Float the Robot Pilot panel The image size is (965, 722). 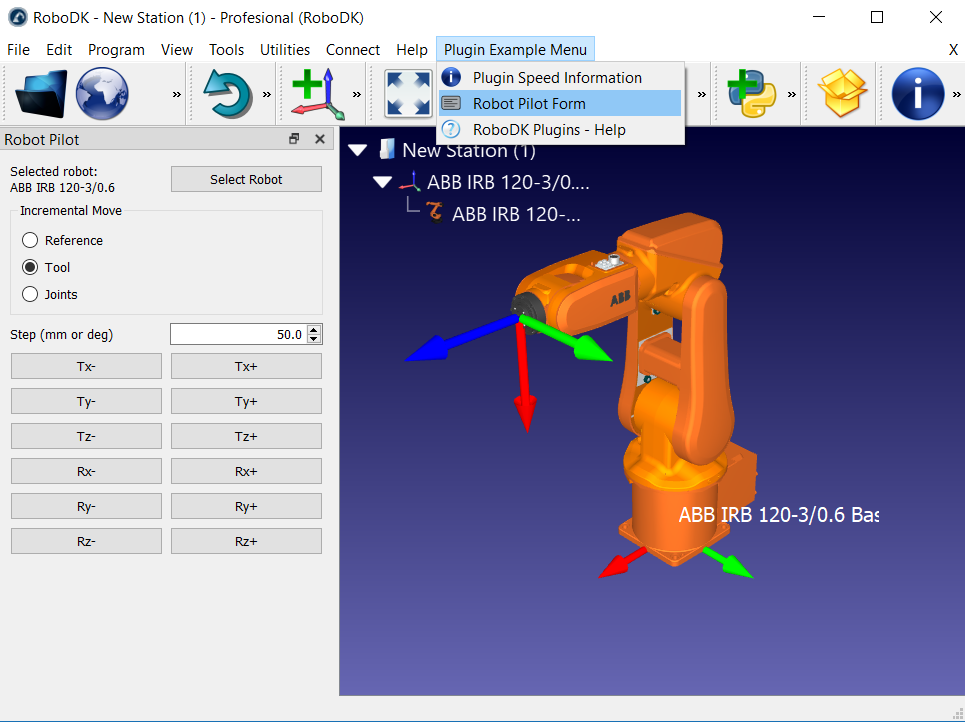click(294, 139)
